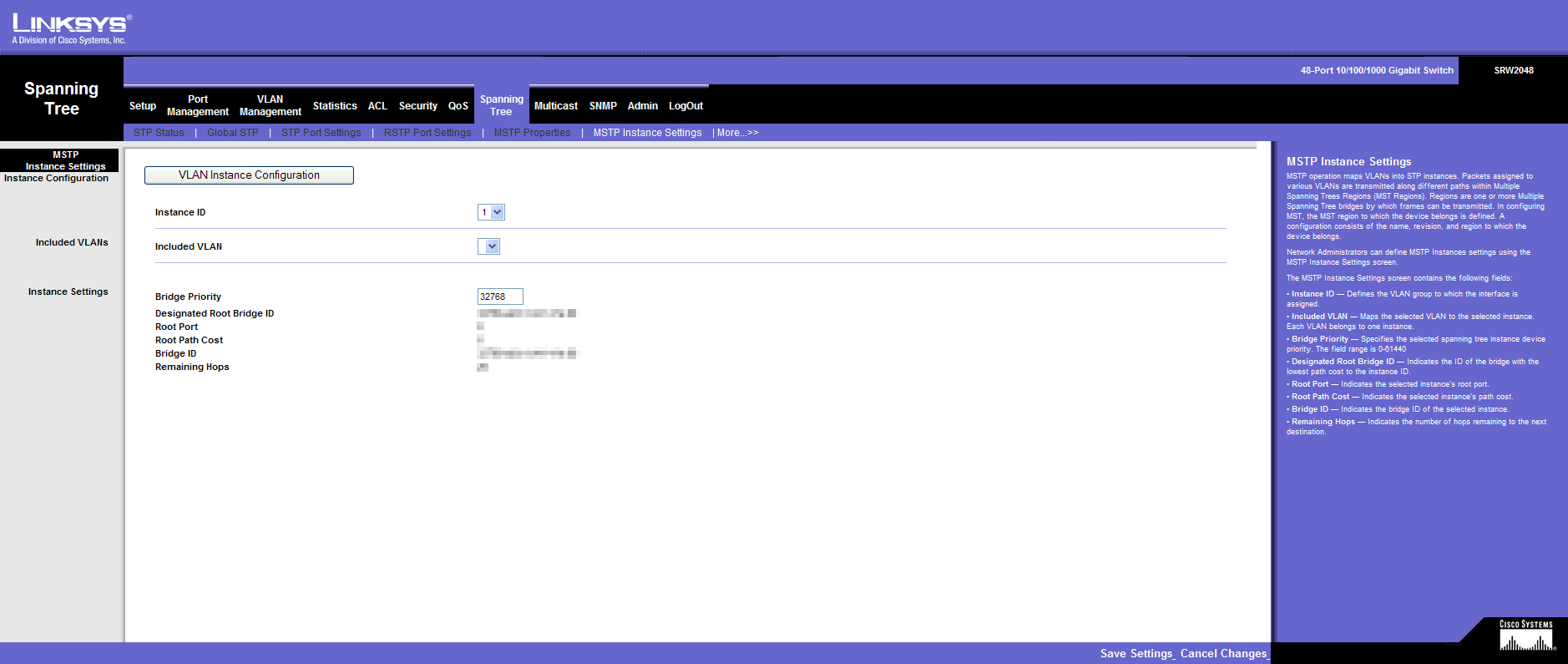Viewport: 1568px width, 664px height.
Task: Select the Security tab
Action: (417, 106)
